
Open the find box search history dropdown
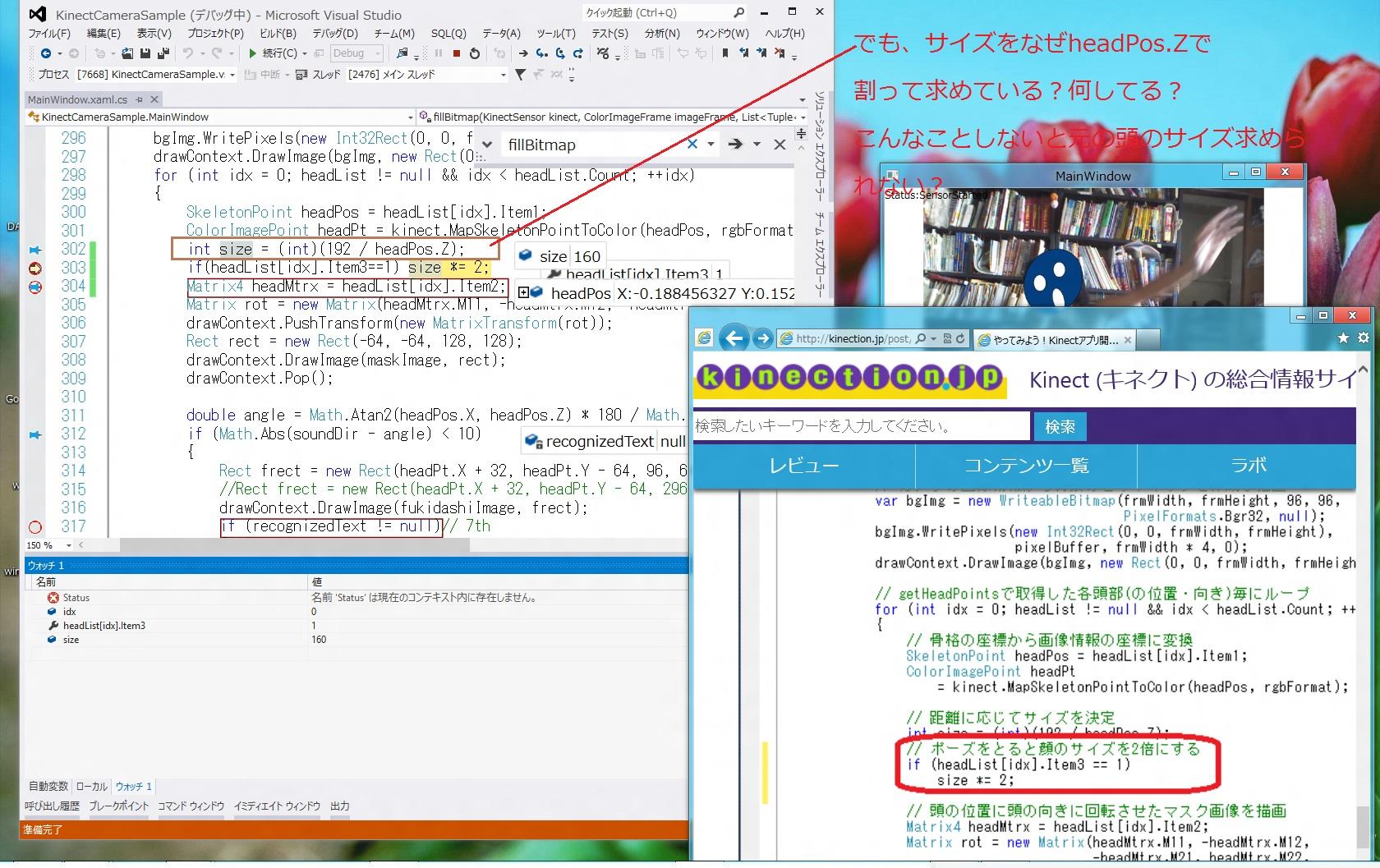(x=711, y=145)
